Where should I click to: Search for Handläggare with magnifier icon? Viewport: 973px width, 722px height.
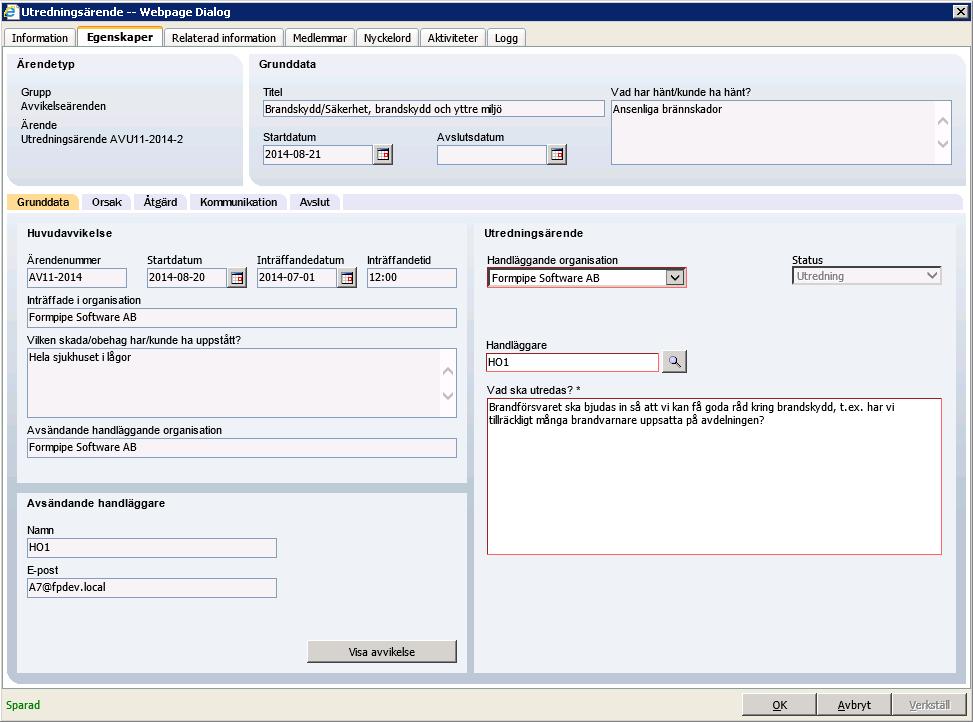click(674, 362)
